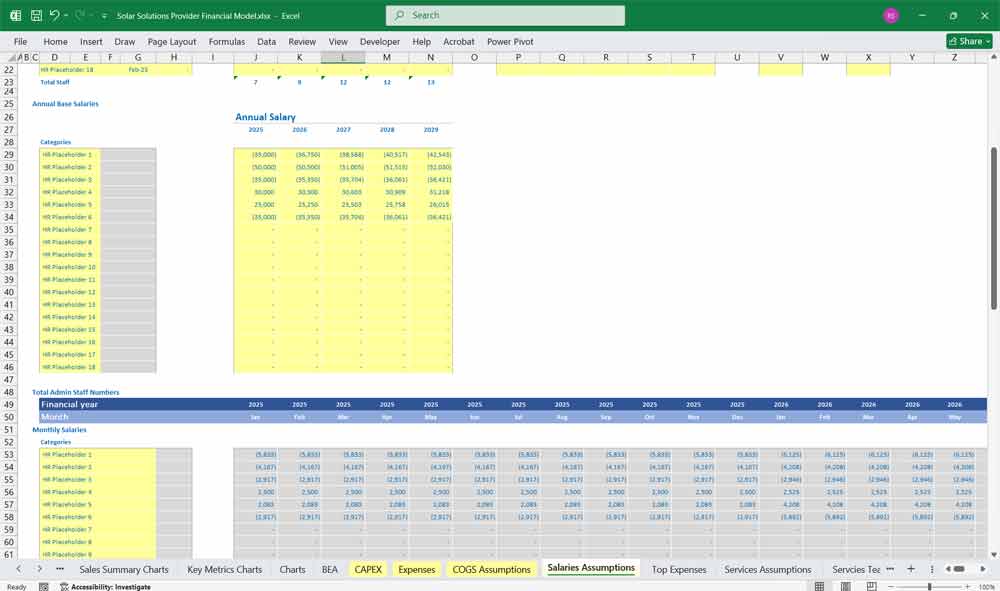The image size is (1000, 591).
Task: Enable Normal view on the status bar
Action: pos(818,585)
